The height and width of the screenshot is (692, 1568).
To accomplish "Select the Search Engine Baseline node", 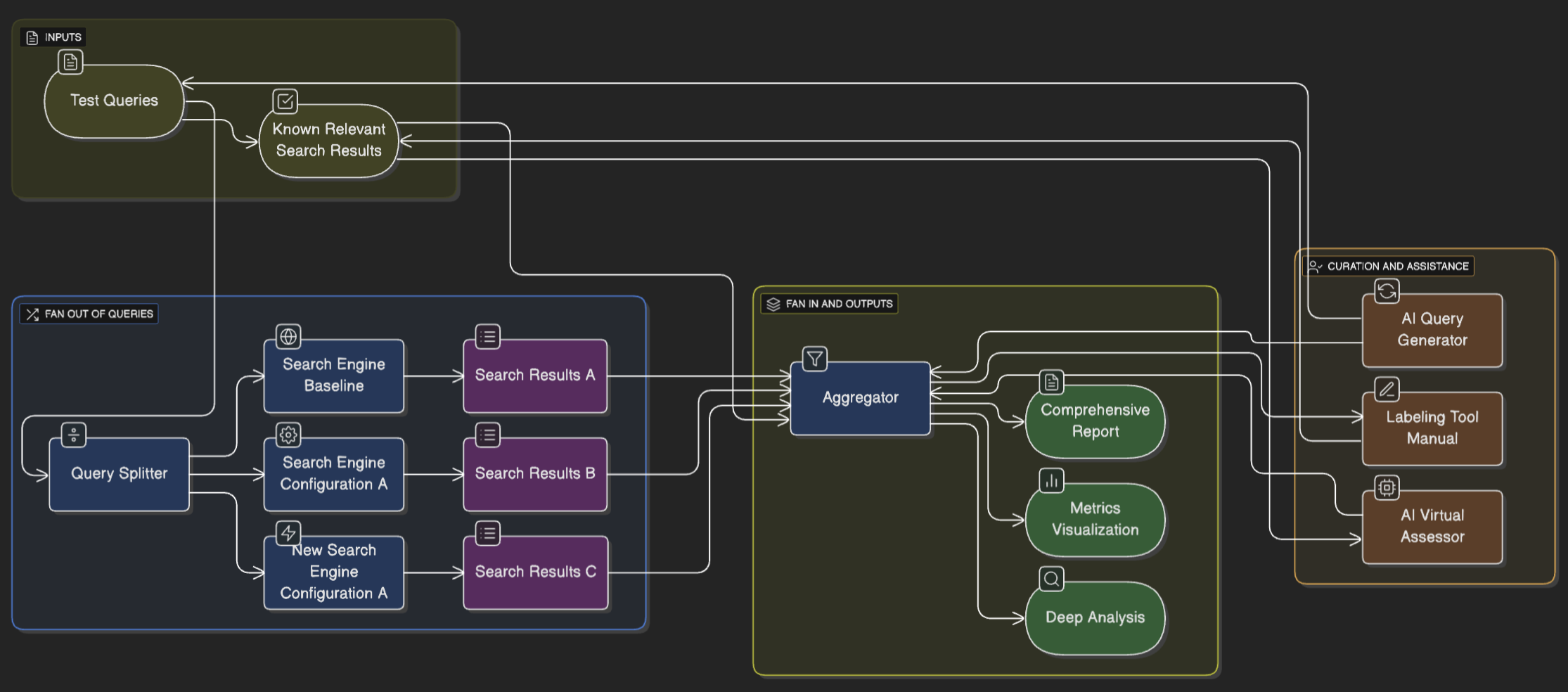I will [334, 376].
